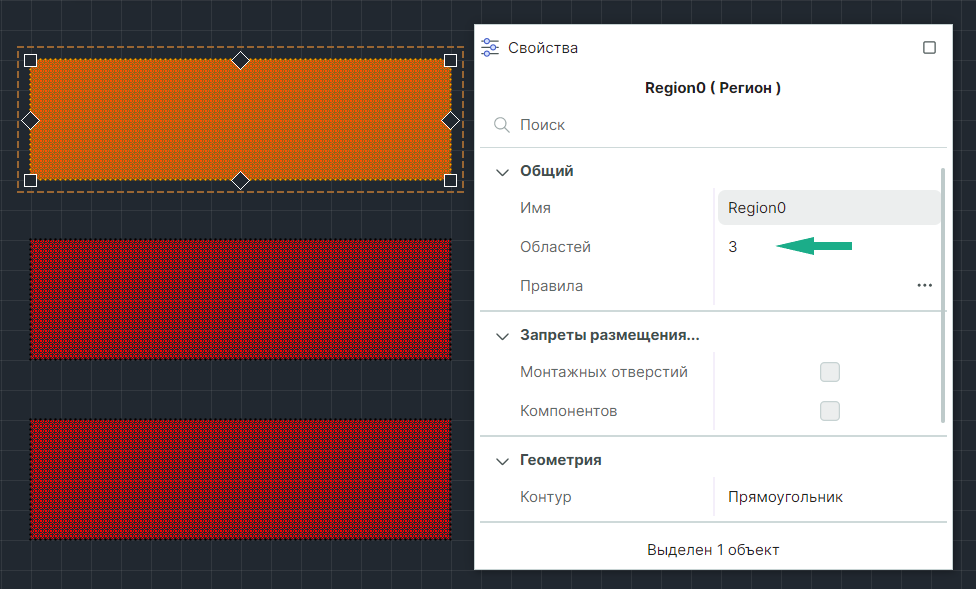
Task: Click top-middle diamond handle of region
Action: pos(240,60)
